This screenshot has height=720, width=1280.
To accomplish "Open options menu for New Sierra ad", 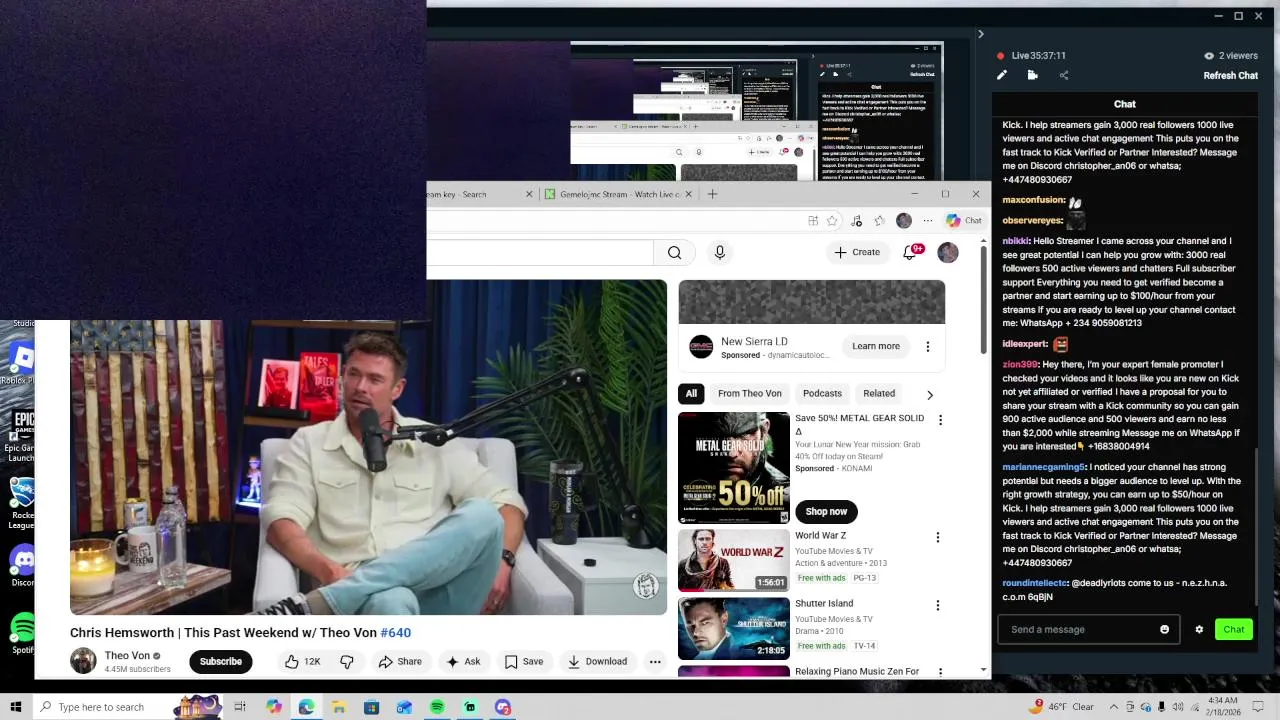I will click(927, 347).
